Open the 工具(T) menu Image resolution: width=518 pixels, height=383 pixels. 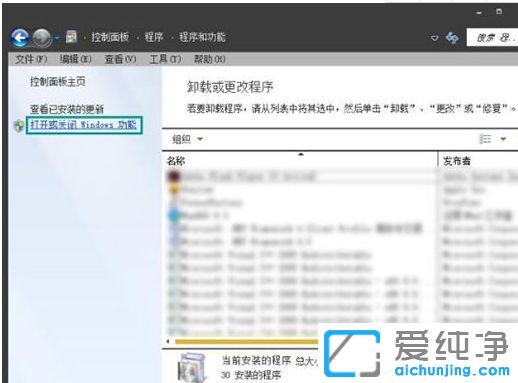(165, 59)
